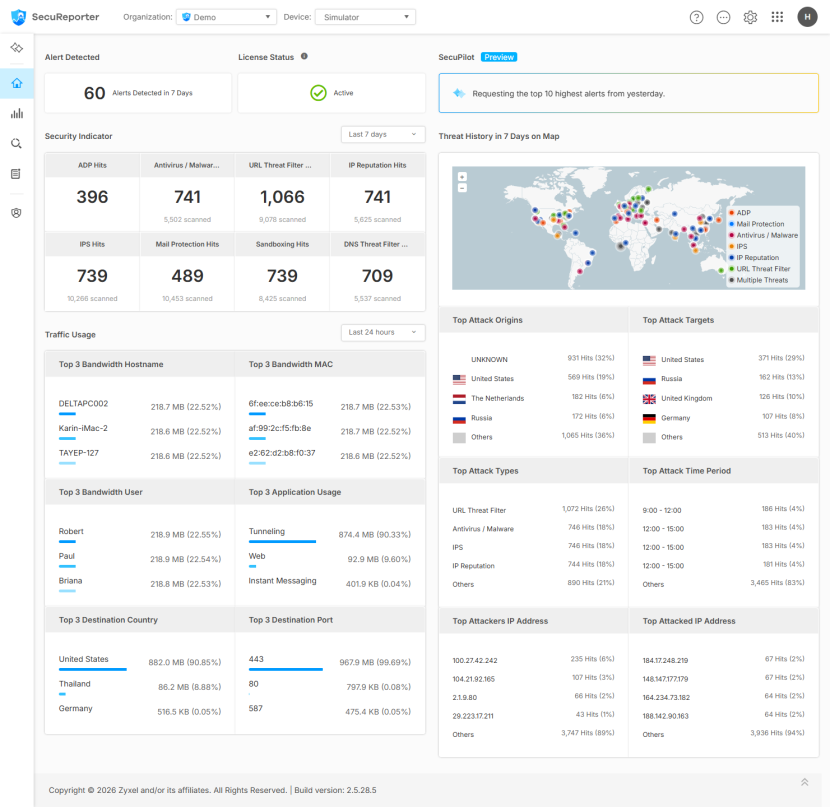The image size is (830, 807).
Task: Click the License Status info icon
Action: [x=304, y=56]
